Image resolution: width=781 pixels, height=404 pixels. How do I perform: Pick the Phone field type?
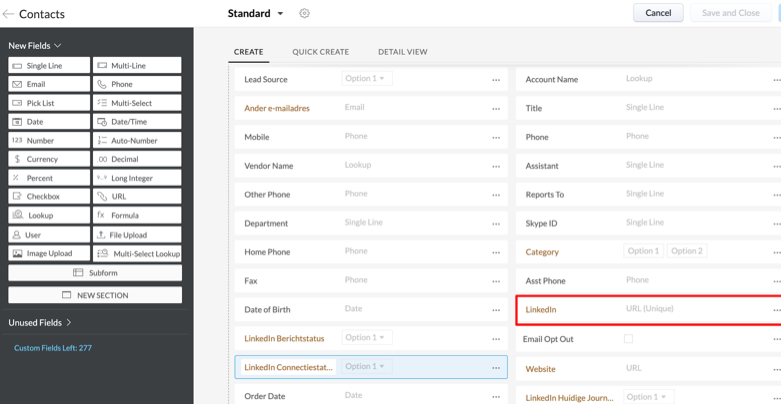[x=137, y=84]
